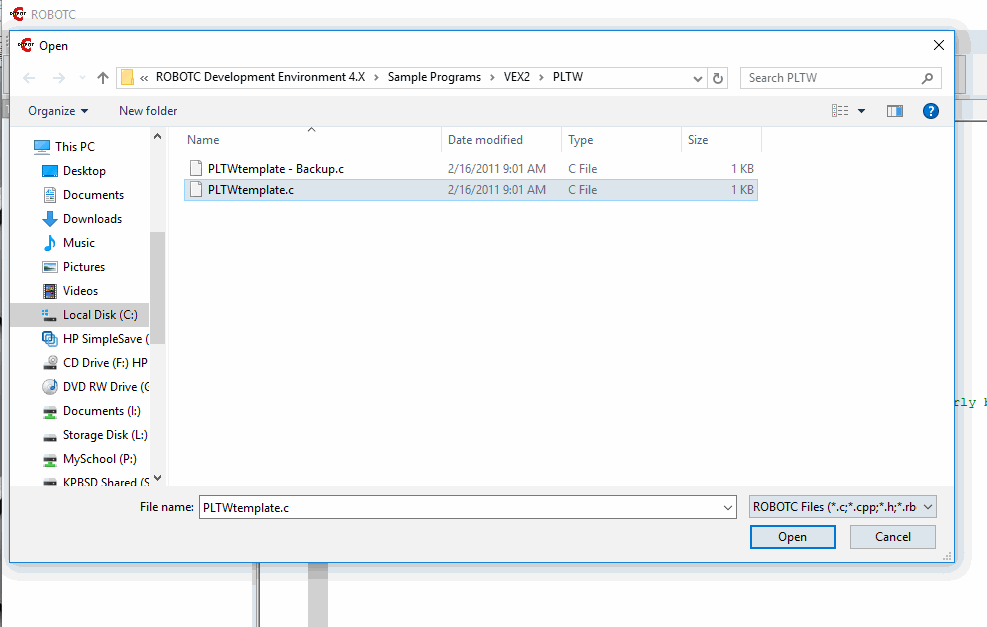Click the Open button

coord(792,537)
